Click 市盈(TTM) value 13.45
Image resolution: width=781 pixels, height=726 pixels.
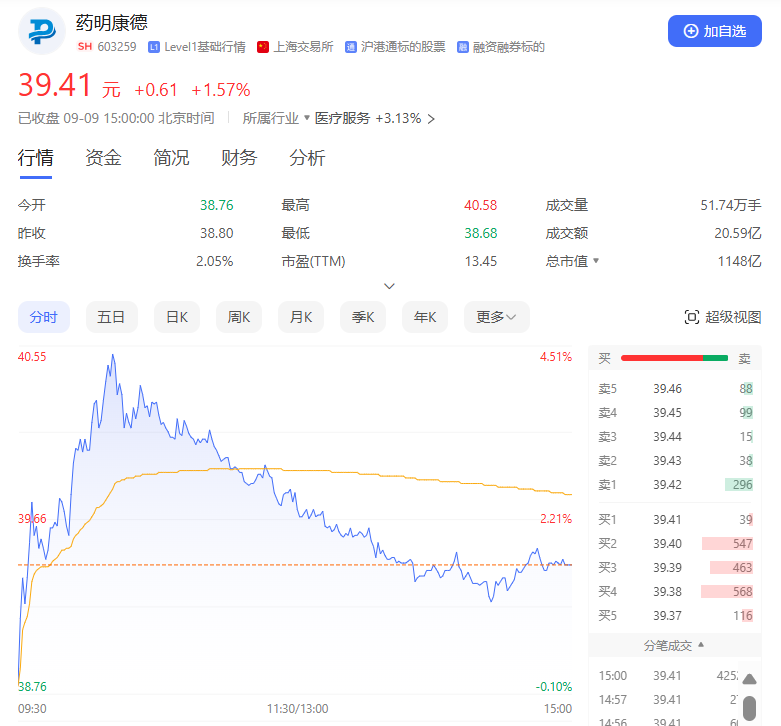[x=481, y=261]
